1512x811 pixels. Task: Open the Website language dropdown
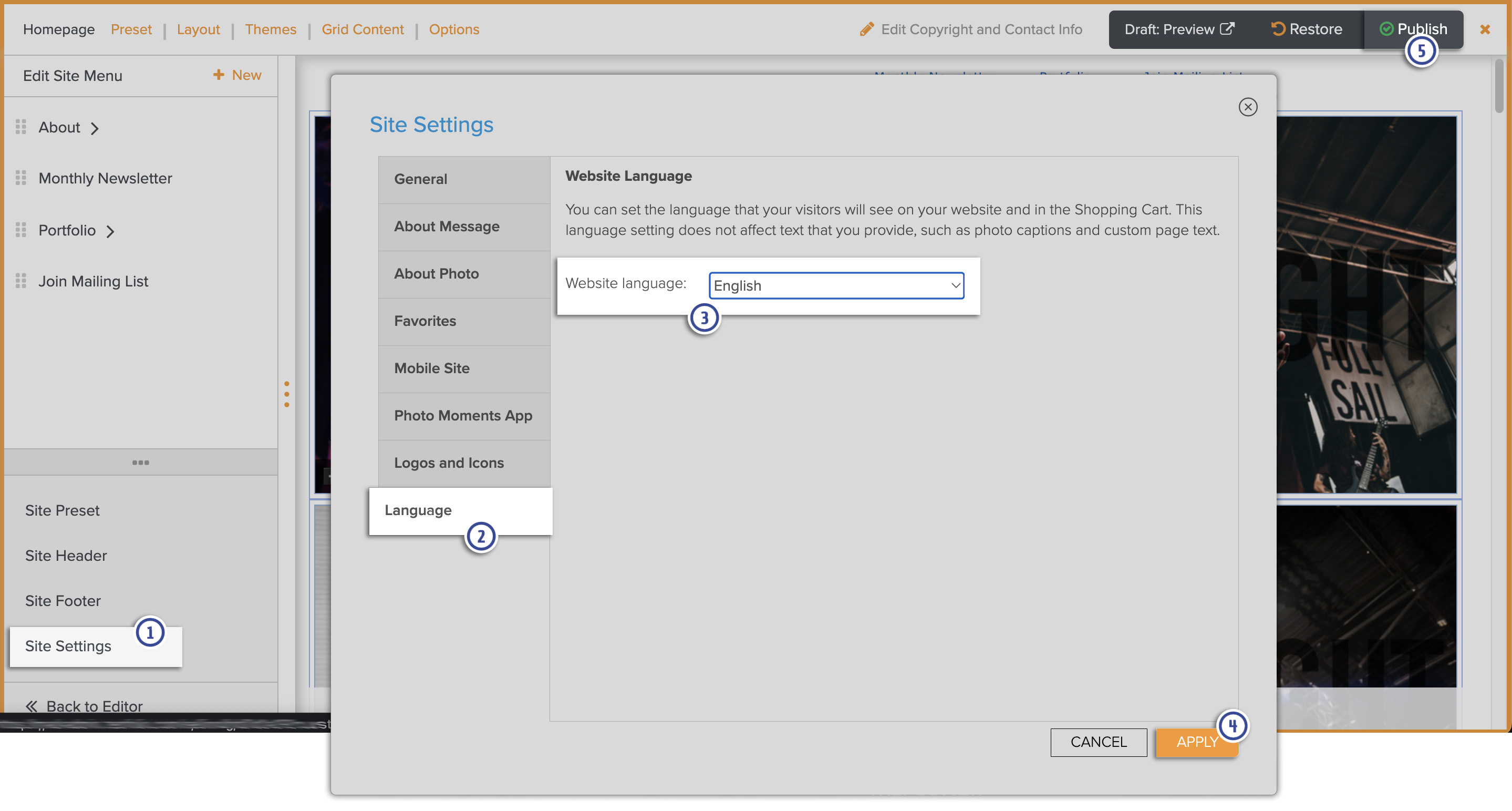pos(836,285)
